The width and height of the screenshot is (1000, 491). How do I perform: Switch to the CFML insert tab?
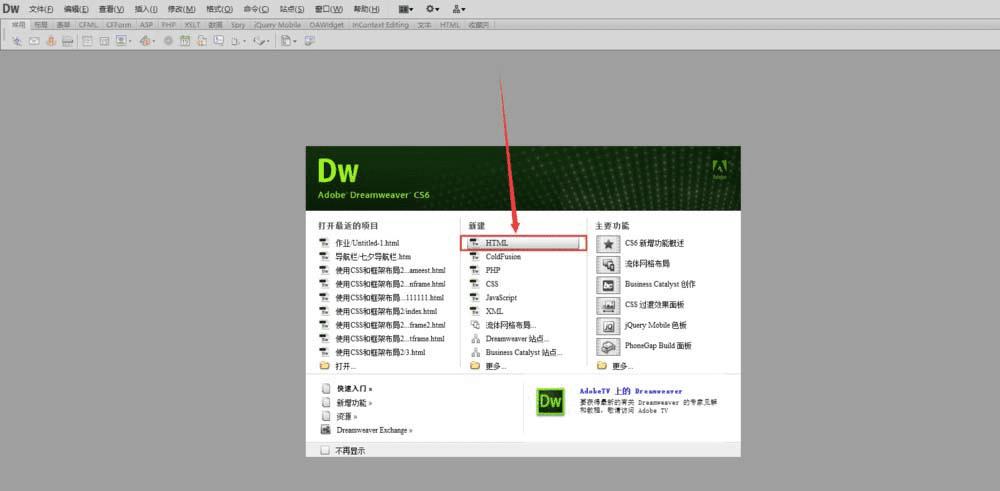point(87,25)
